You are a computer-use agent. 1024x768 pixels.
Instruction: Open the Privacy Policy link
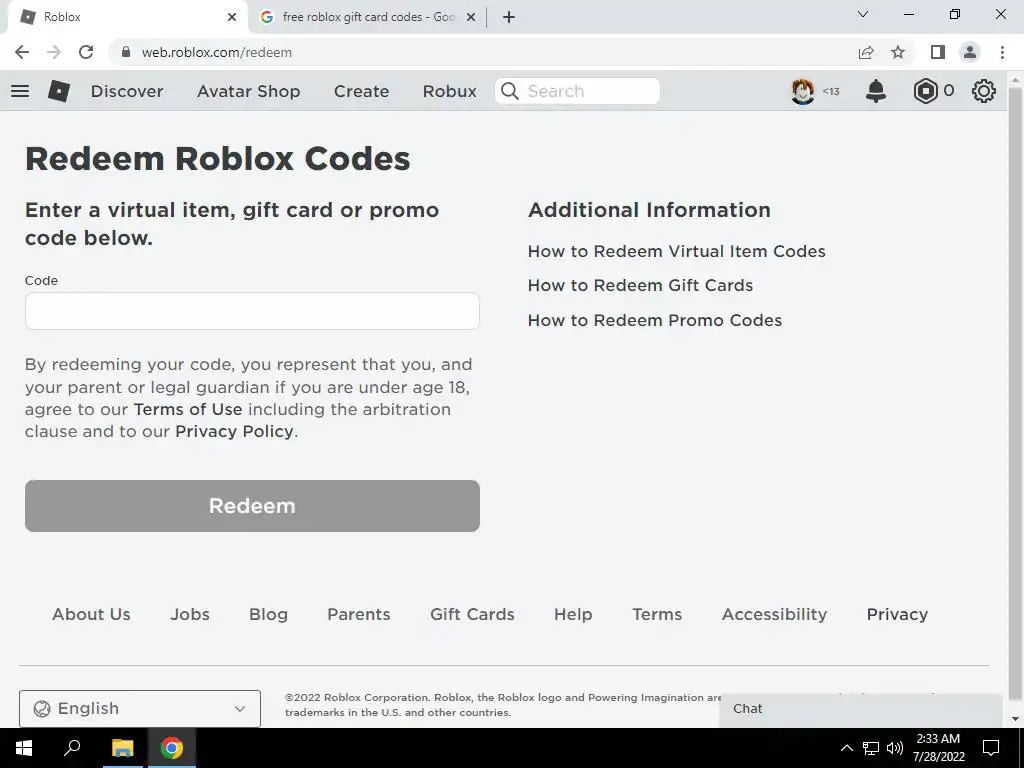tap(234, 432)
